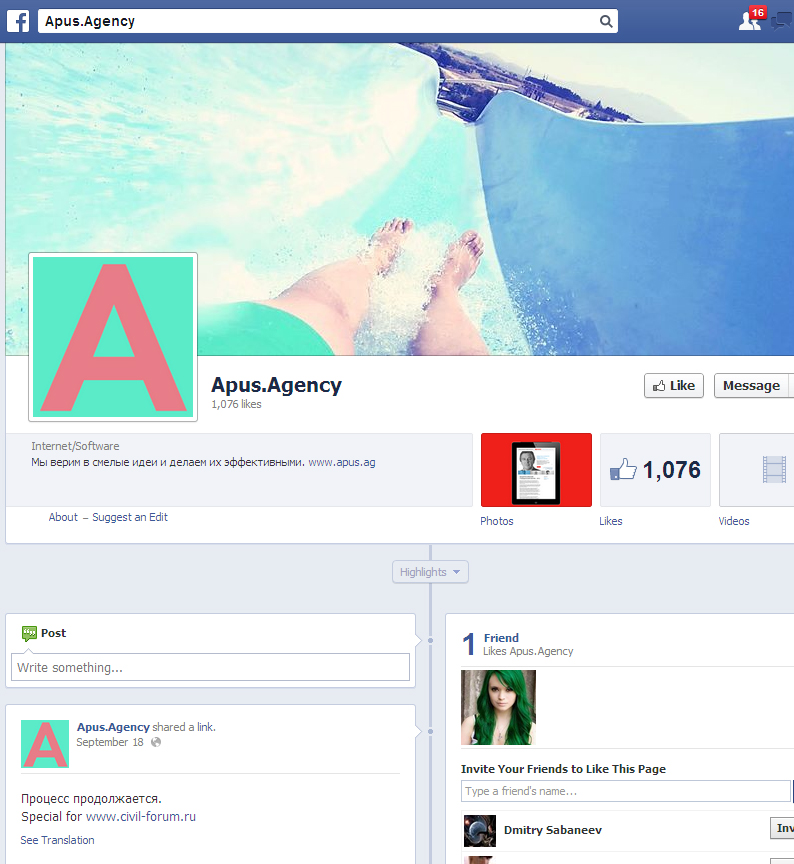
Task: Click the green Post quote icon
Action: [x=29, y=634]
